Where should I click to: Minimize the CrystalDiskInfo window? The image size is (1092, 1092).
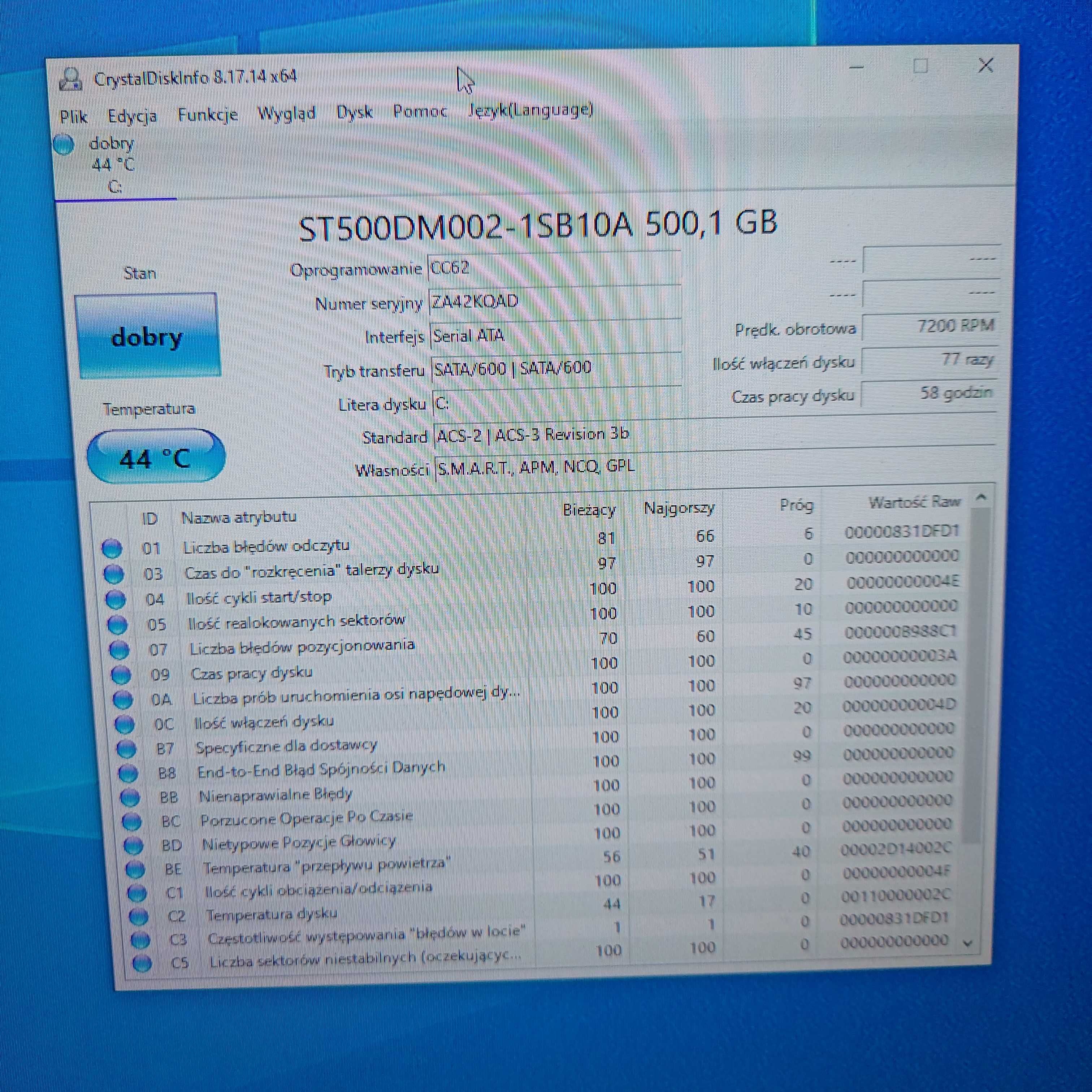pos(856,68)
